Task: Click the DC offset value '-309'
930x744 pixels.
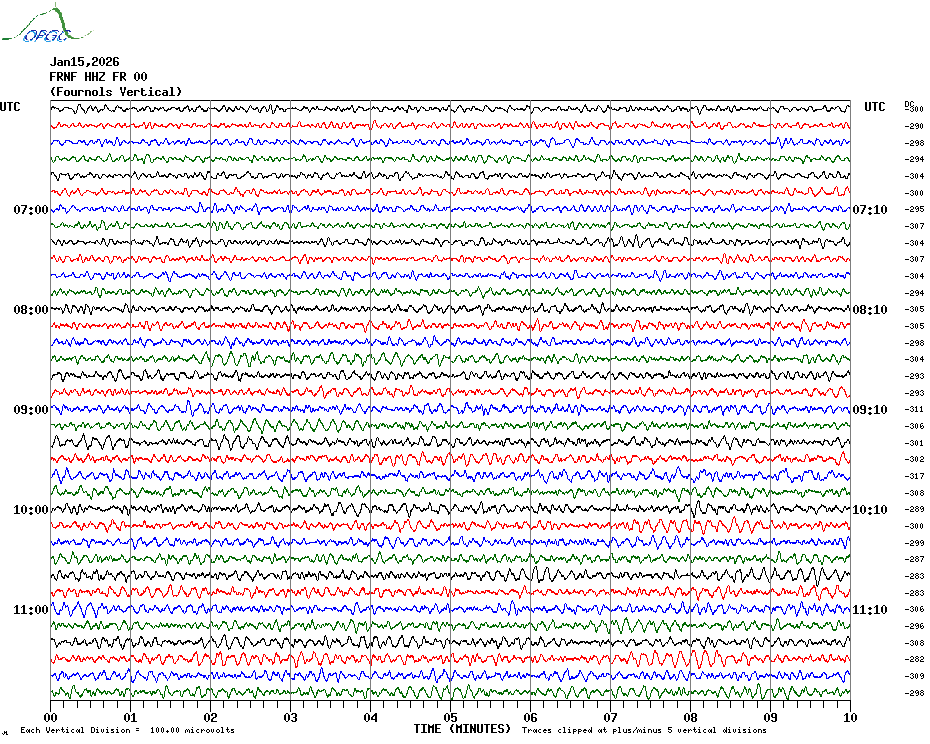Action: tap(914, 676)
